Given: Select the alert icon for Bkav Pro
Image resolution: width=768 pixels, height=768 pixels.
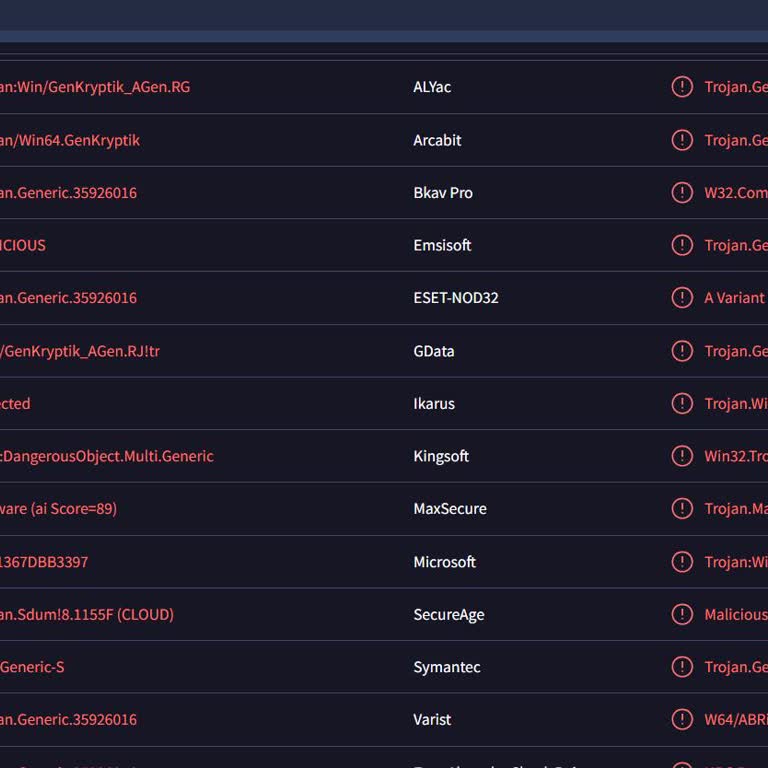Looking at the screenshot, I should point(682,193).
